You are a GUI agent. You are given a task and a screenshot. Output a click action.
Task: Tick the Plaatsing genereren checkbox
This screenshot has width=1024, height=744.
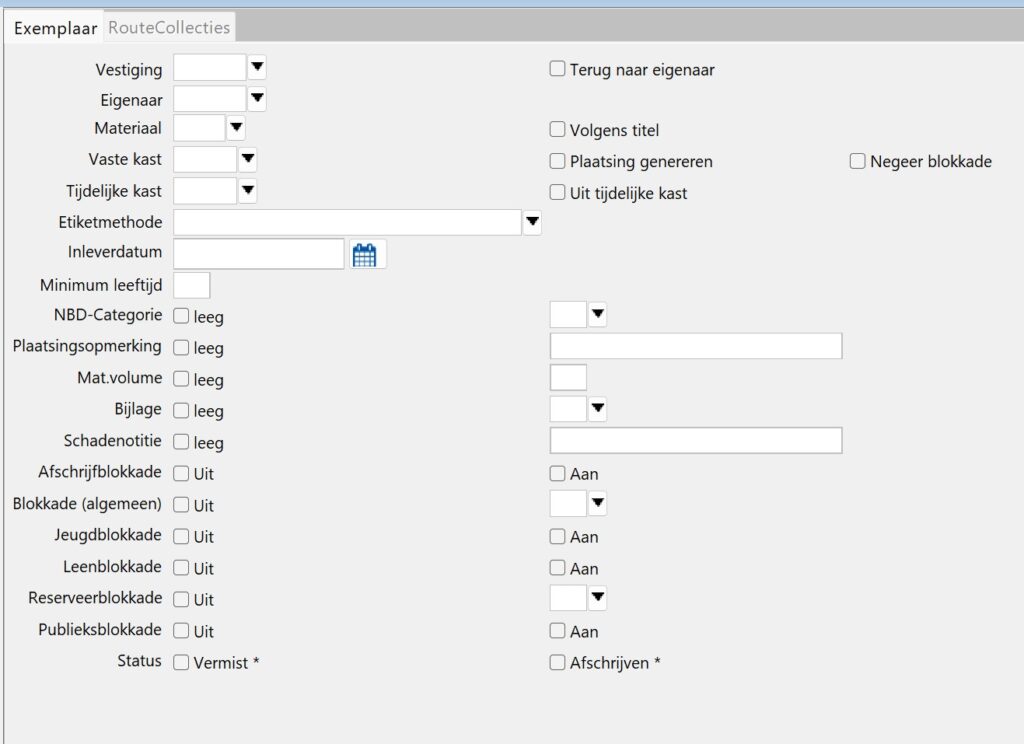pos(558,161)
